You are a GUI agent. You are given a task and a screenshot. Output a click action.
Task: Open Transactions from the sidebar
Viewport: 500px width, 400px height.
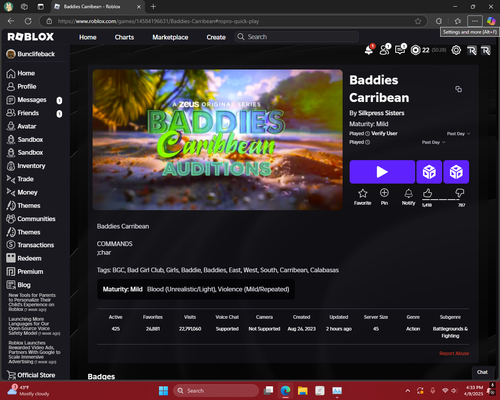[x=30, y=245]
